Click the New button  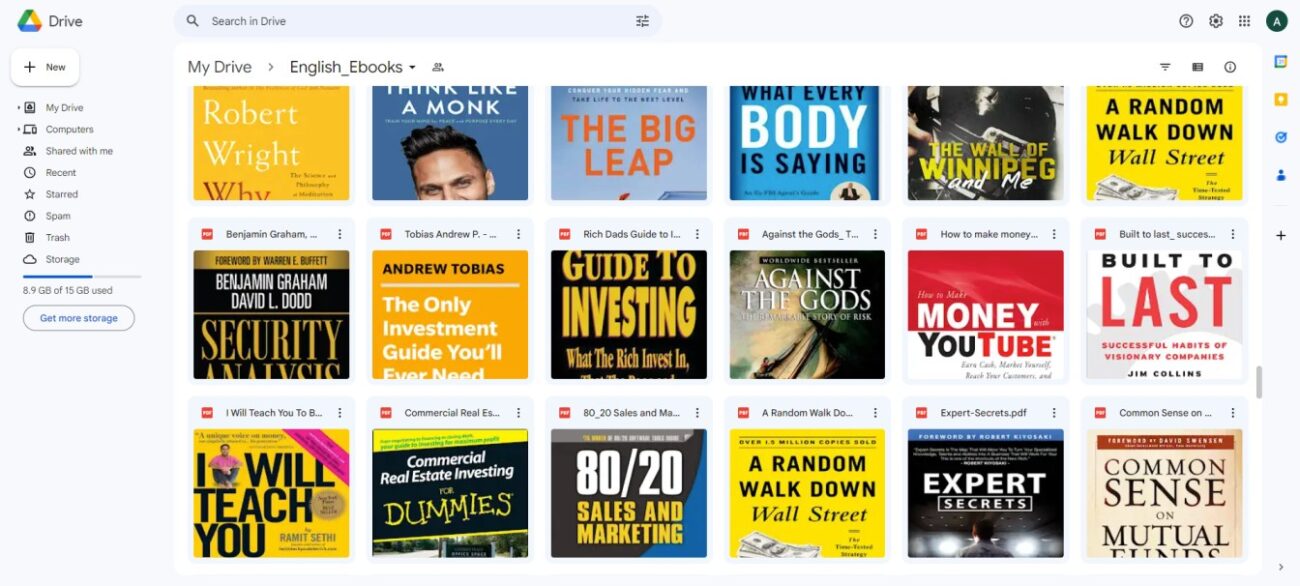(x=45, y=67)
